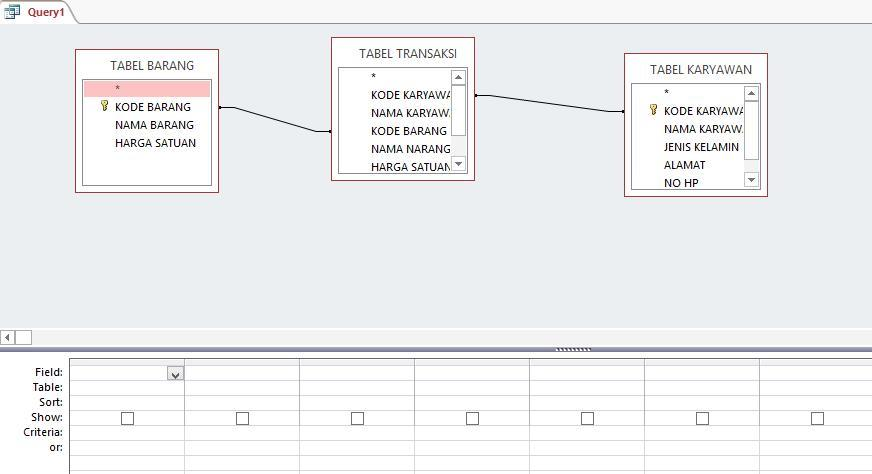This screenshot has width=872, height=474.
Task: Select HARGA SATUAN in TABEL BARANG
Action: [156, 143]
